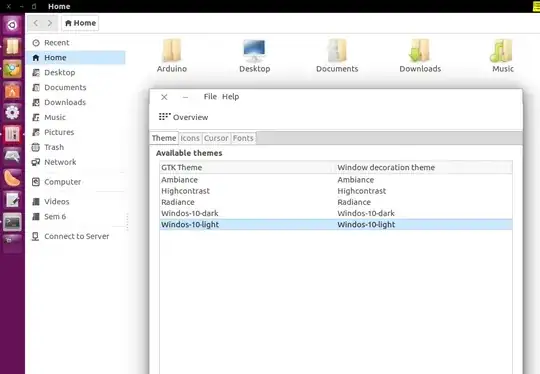Open Recent in Files sidebar
The image size is (540, 374).
click(76, 43)
